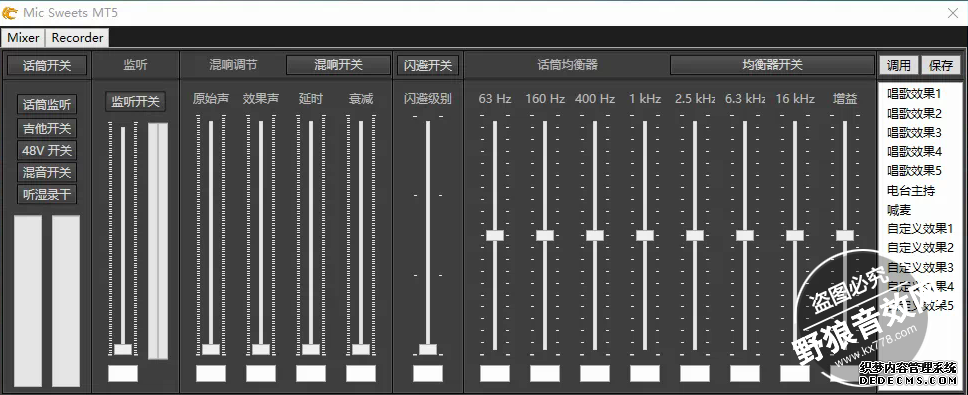This screenshot has width=968, height=395.
Task: Click the value box under 160 Hz slider
Action: [544, 373]
